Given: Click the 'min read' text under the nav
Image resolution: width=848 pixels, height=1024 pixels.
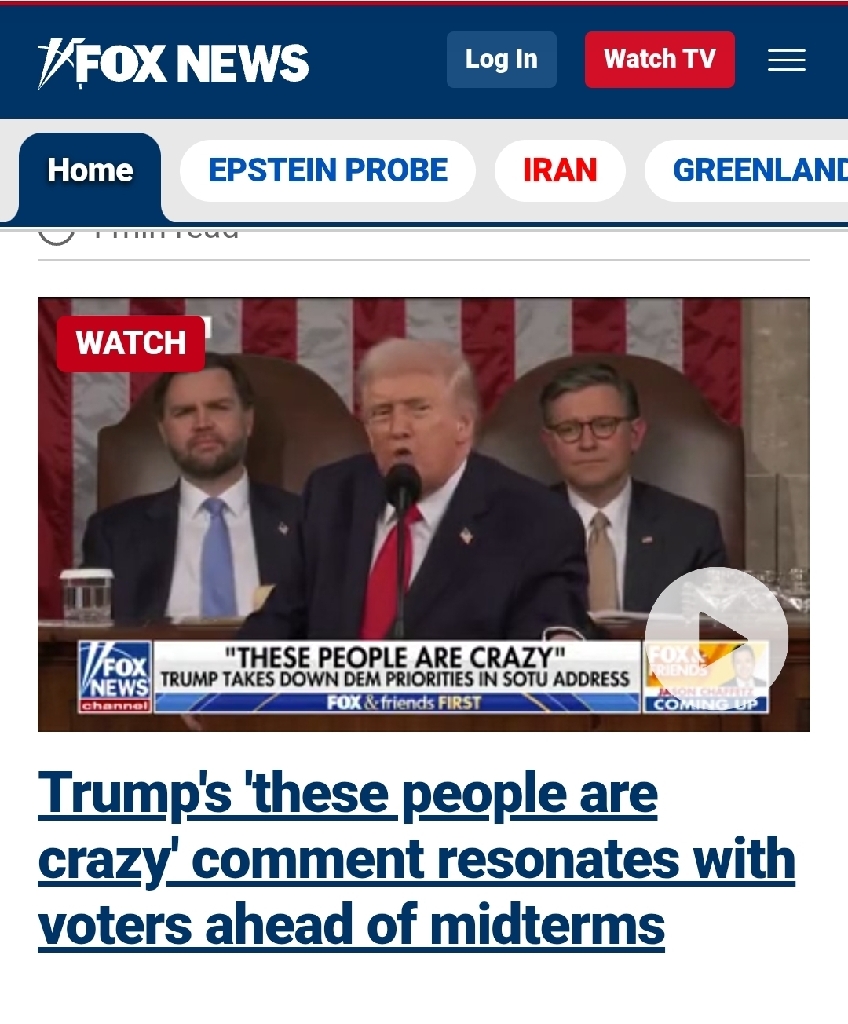Looking at the screenshot, I should [167, 234].
